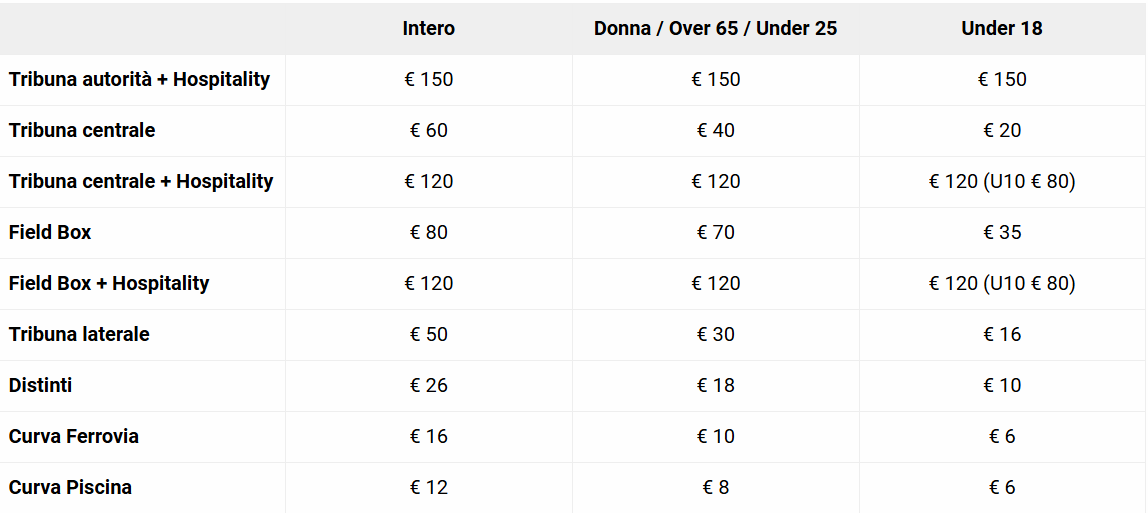
Task: Select the Donna / Over 65 / Under 25 header
Action: [x=715, y=28]
